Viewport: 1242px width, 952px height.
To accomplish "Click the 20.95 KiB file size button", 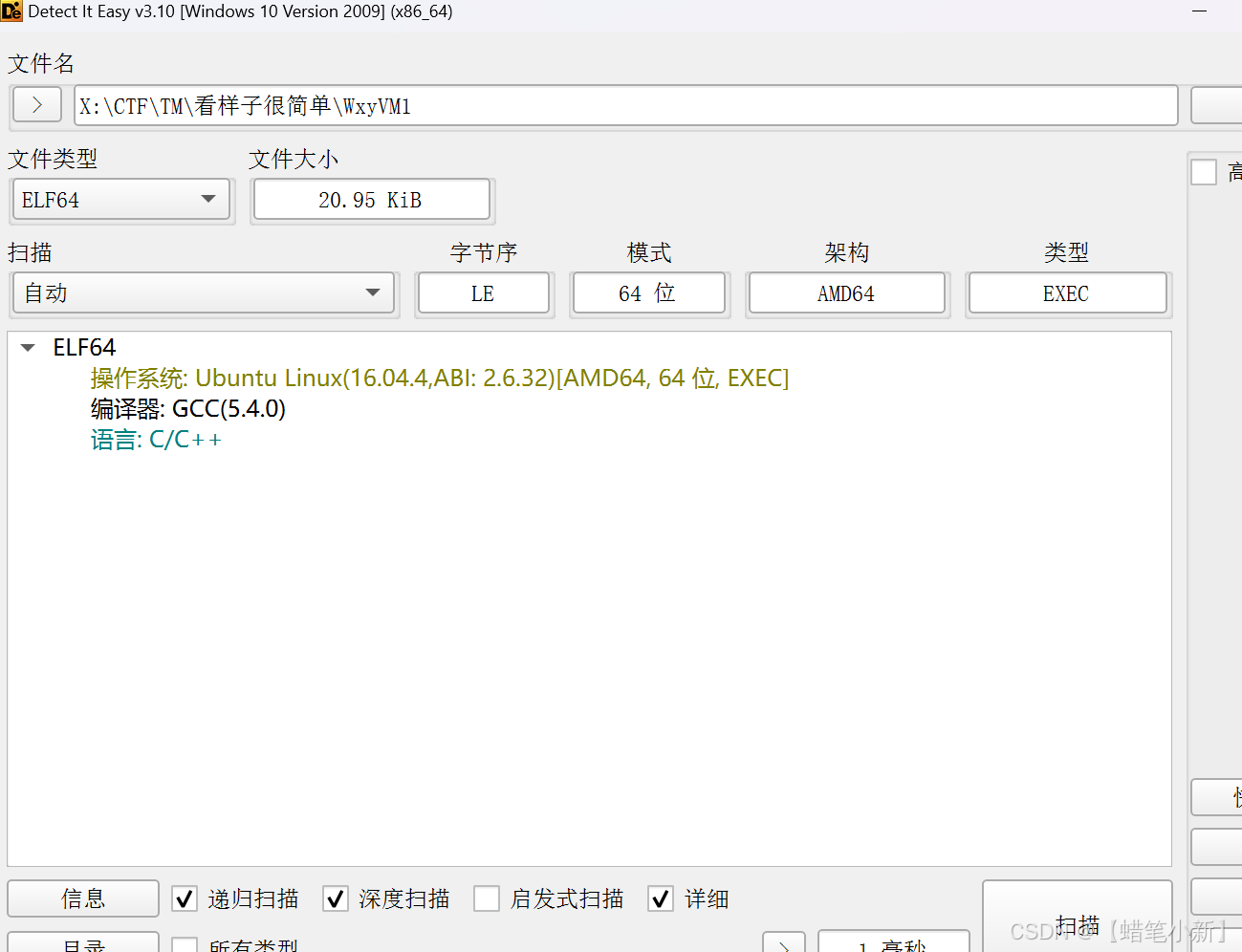I will click(371, 200).
